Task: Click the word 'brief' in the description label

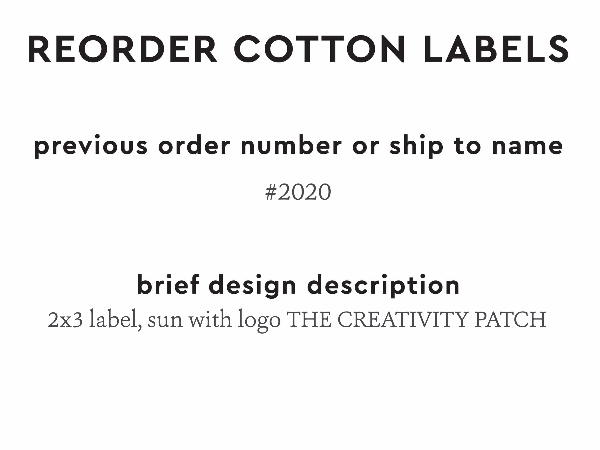Action: (x=166, y=285)
